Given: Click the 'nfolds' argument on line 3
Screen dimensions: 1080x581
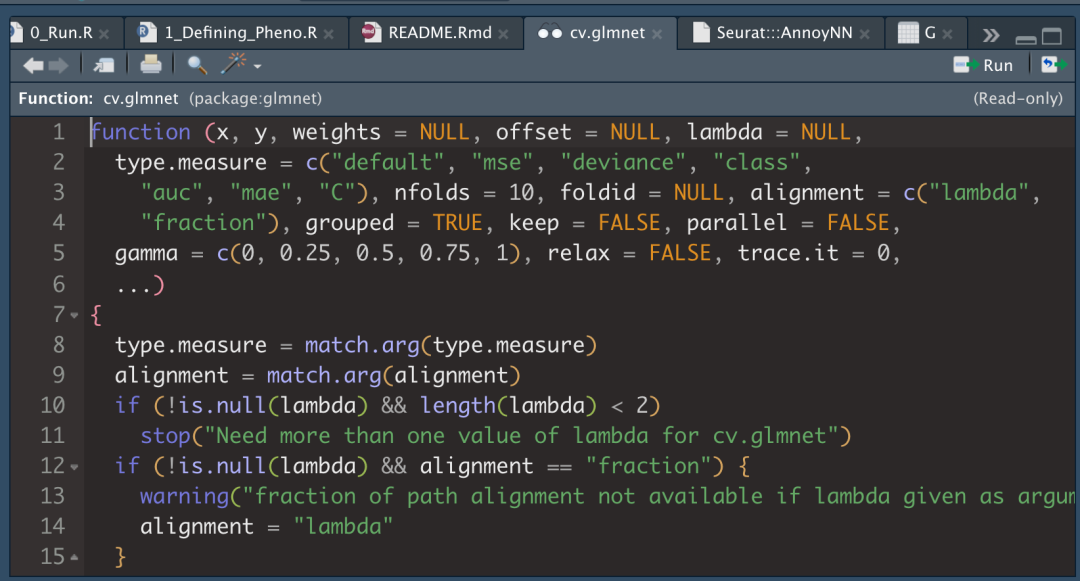Looking at the screenshot, I should pyautogui.click(x=432, y=192).
